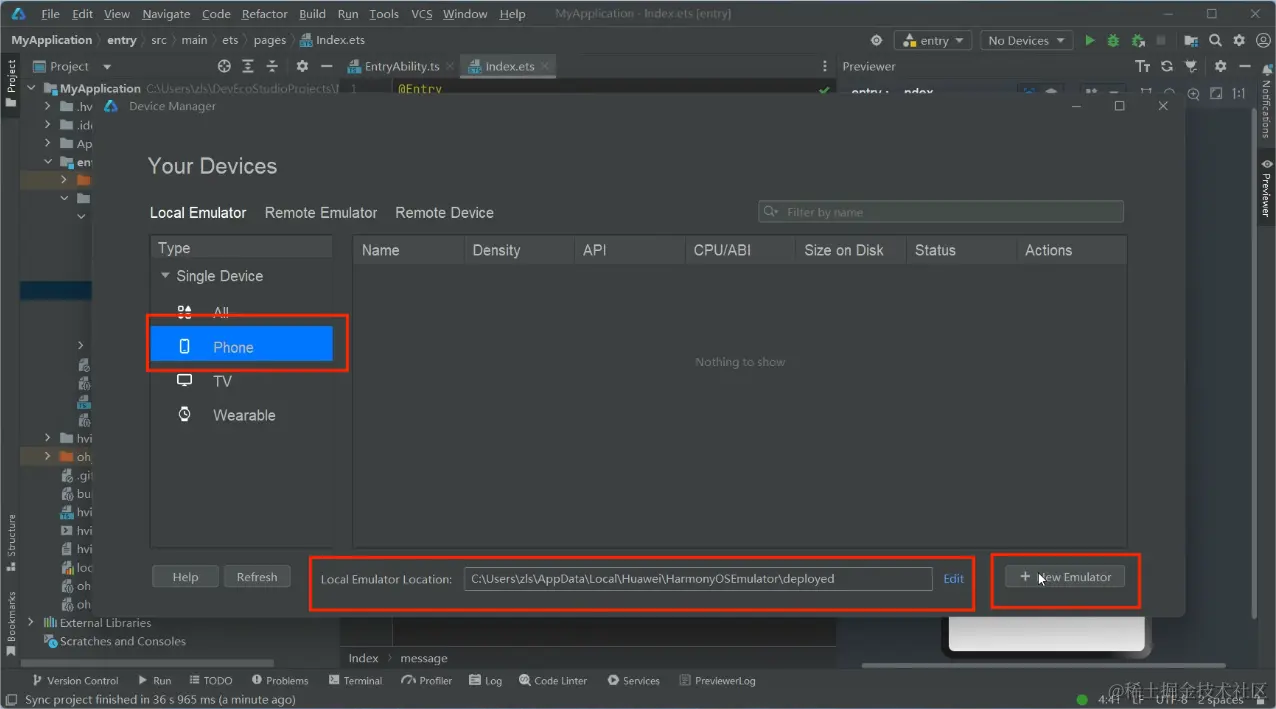Click the Edit link for emulator location
This screenshot has width=1276, height=709.
point(954,579)
